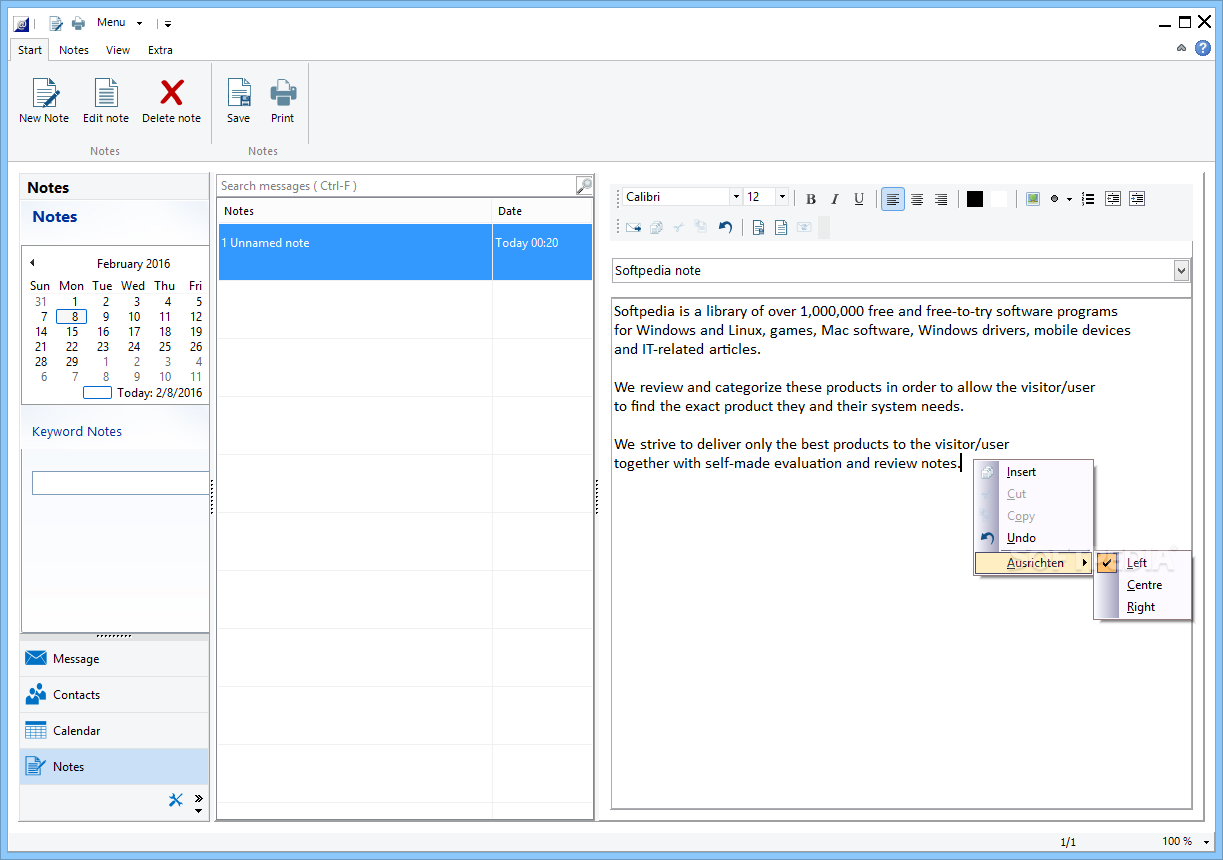Click the search magnifier icon

[584, 186]
